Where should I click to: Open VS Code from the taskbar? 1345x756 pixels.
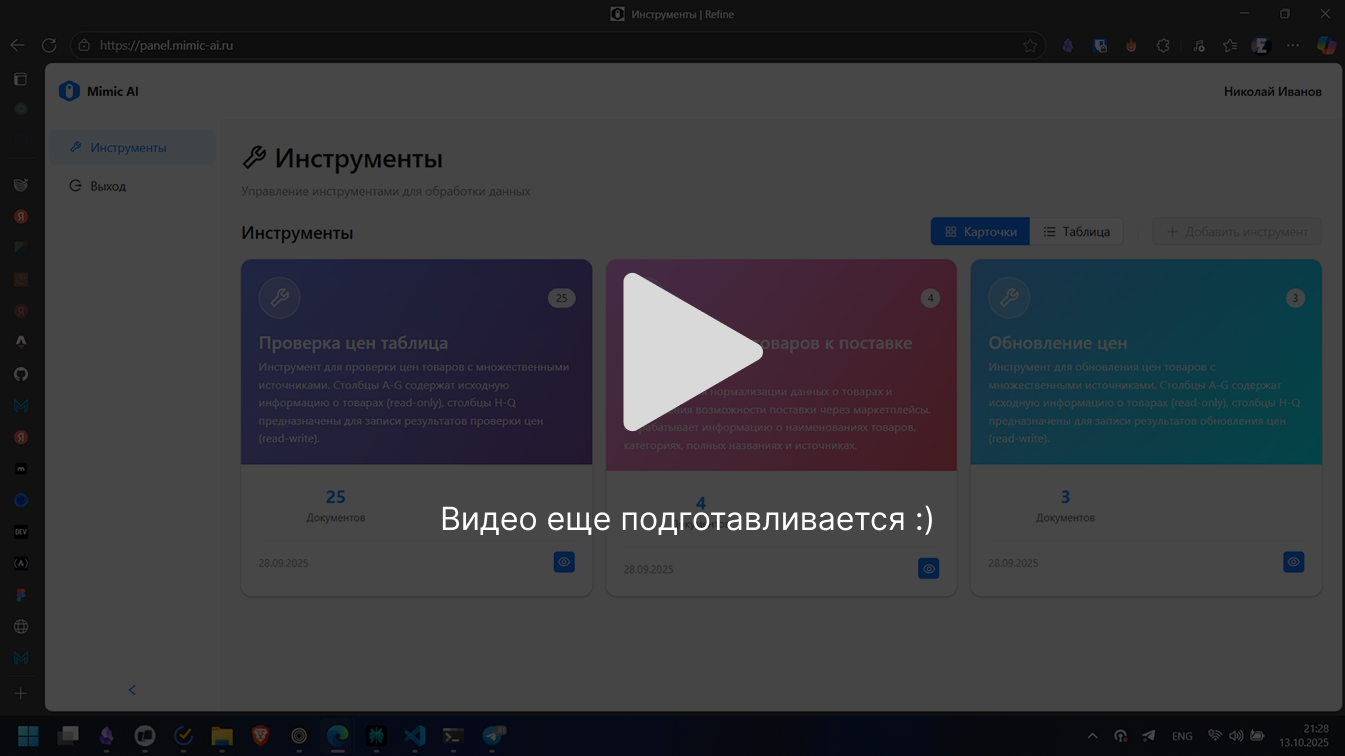click(414, 737)
